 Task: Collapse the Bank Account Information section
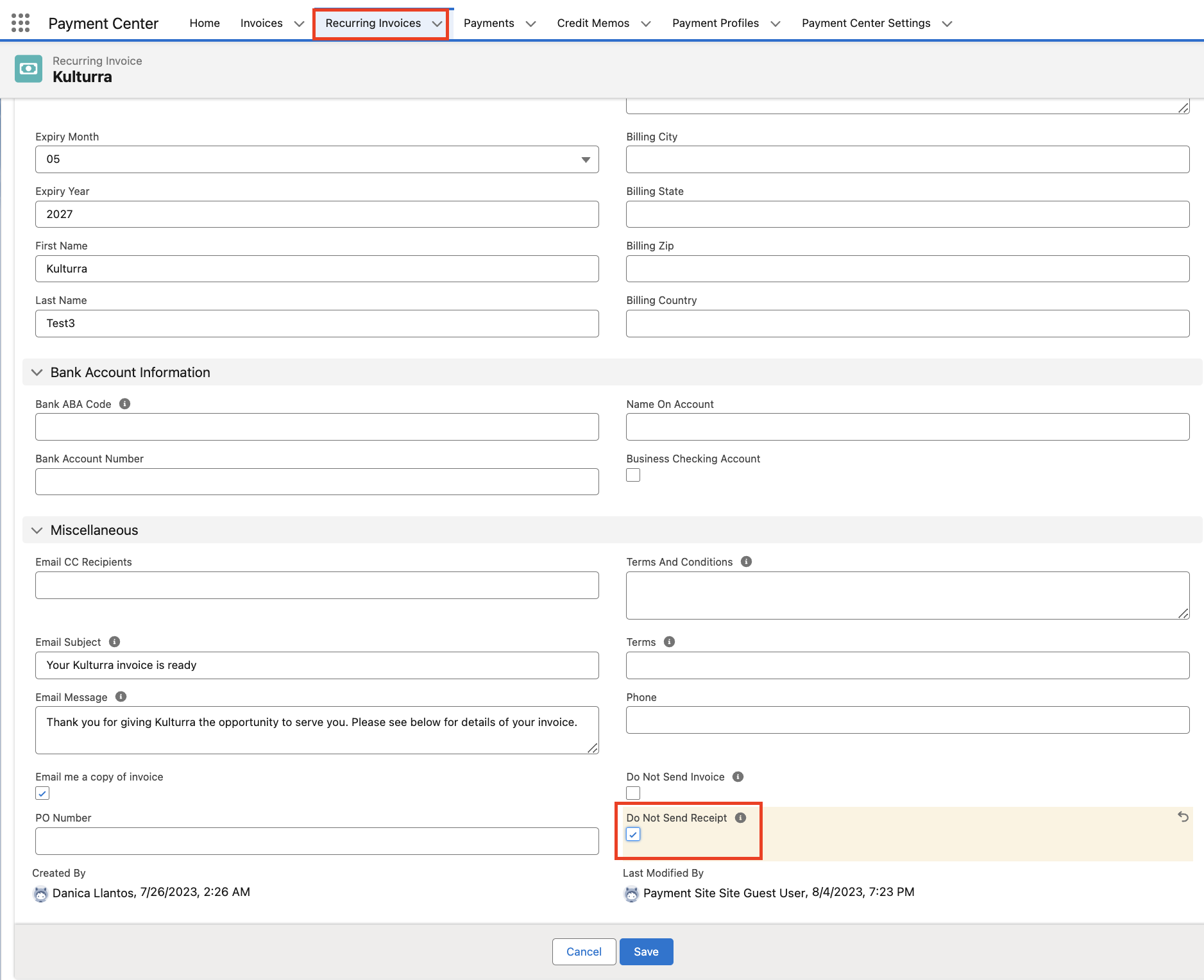[x=37, y=373]
